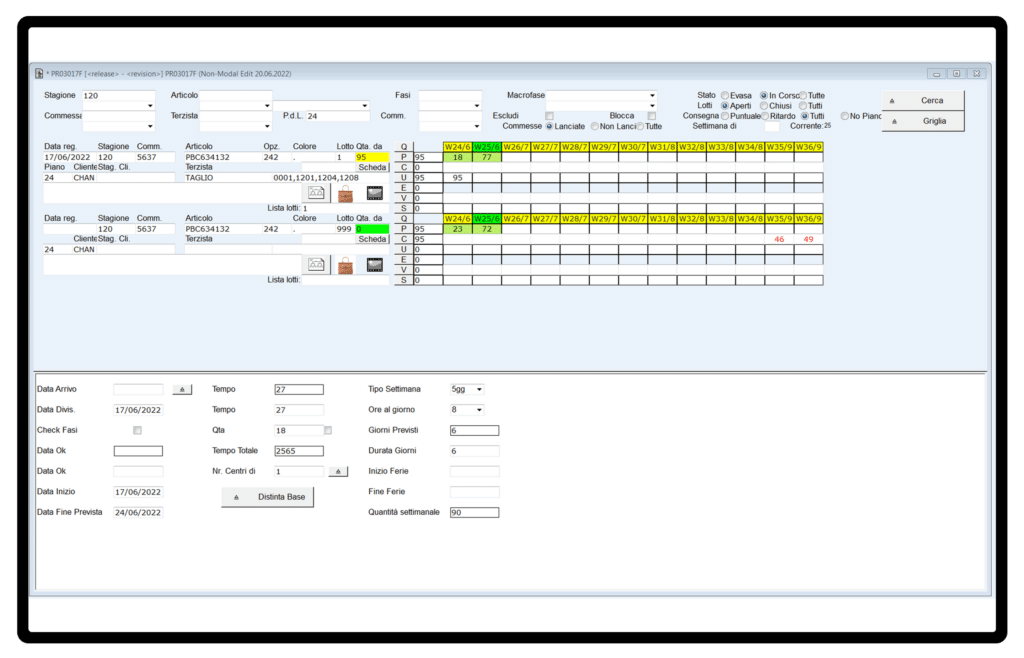Screen dimensions: 1024x658
Task: Click the green W25/6 header in first grid
Action: point(487,147)
